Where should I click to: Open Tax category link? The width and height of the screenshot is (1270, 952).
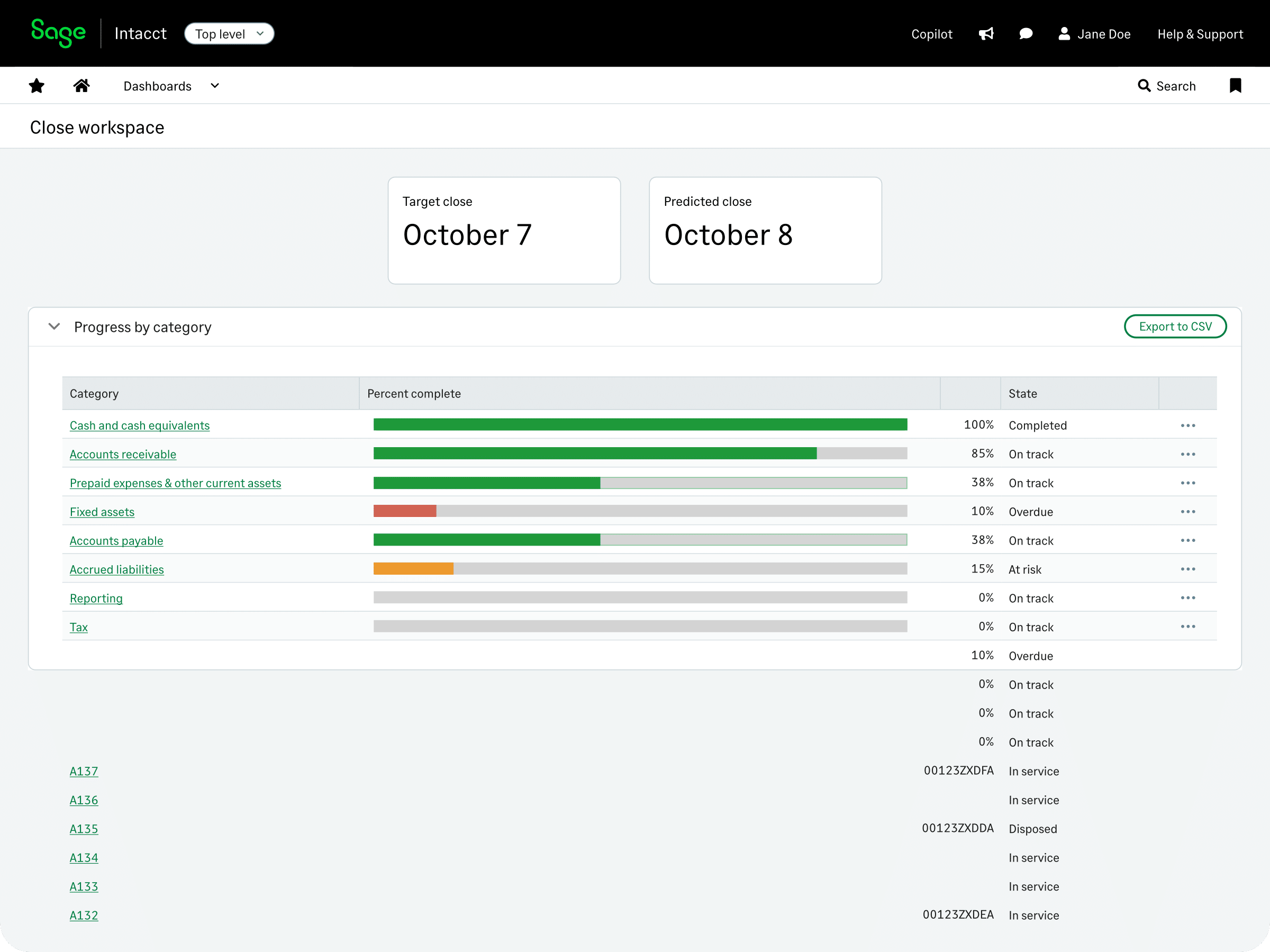pos(79,627)
